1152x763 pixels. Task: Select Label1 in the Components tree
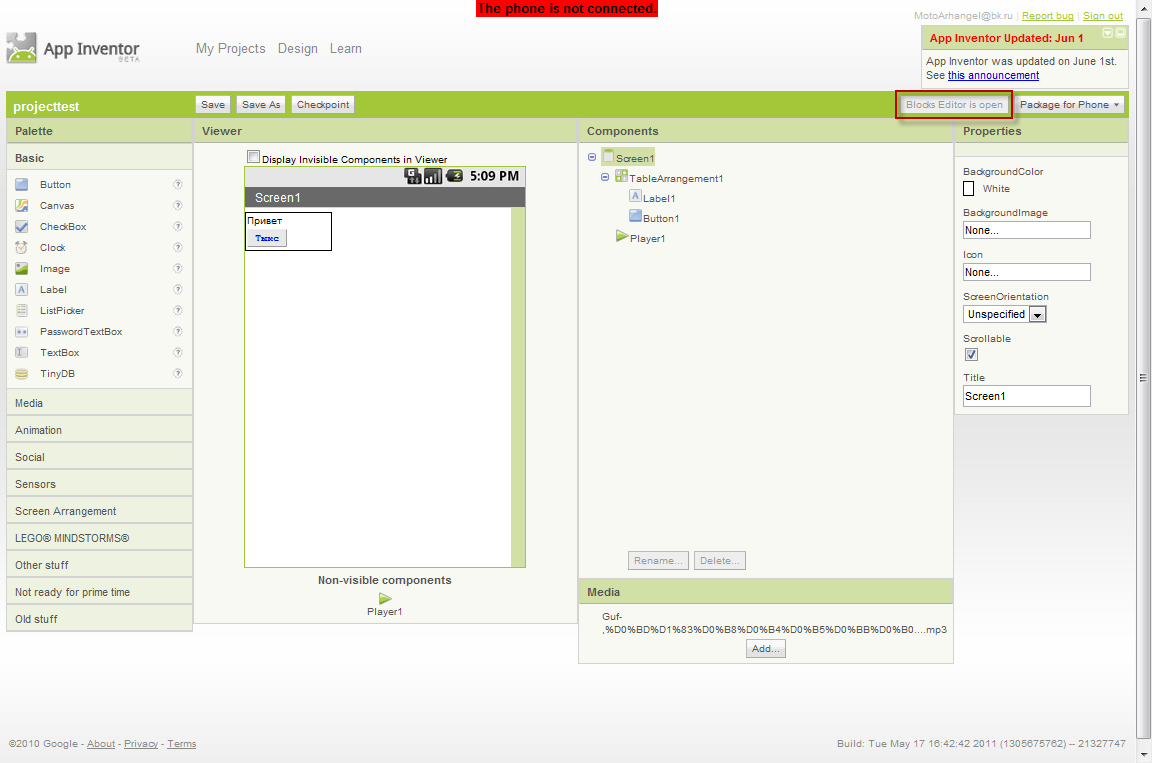pyautogui.click(x=652, y=198)
